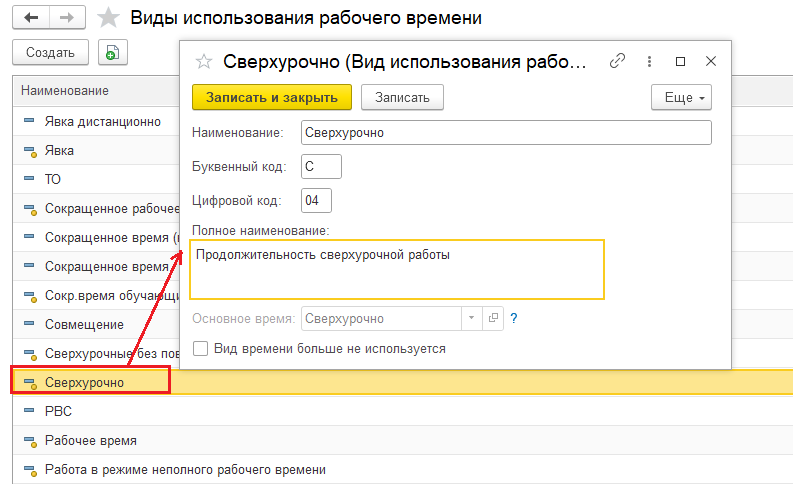Toggle 'Вид времени больше не используется' checkbox
Image resolution: width=793 pixels, height=484 pixels.
[x=201, y=349]
